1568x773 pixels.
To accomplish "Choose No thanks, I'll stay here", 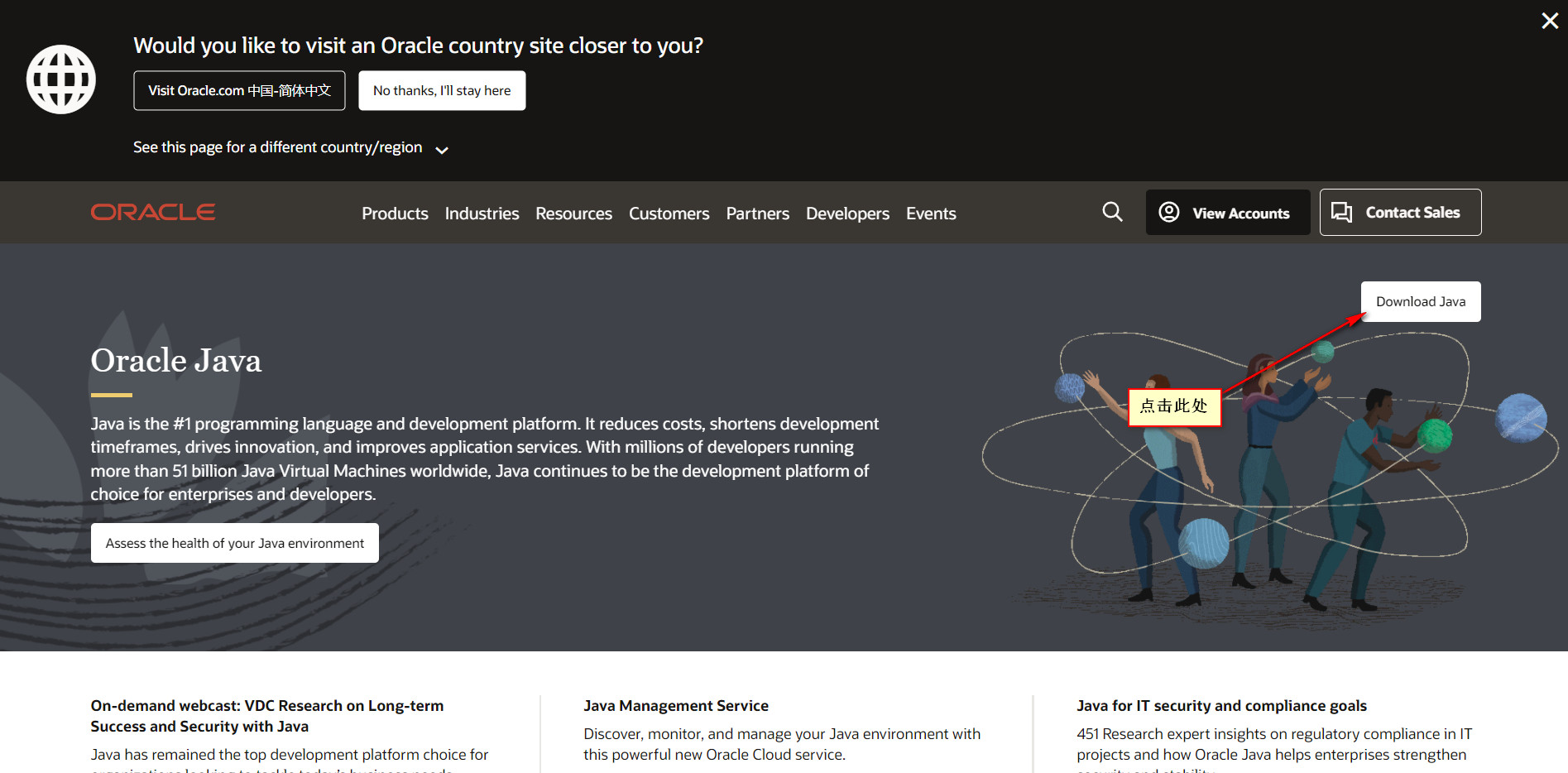I will [x=442, y=91].
